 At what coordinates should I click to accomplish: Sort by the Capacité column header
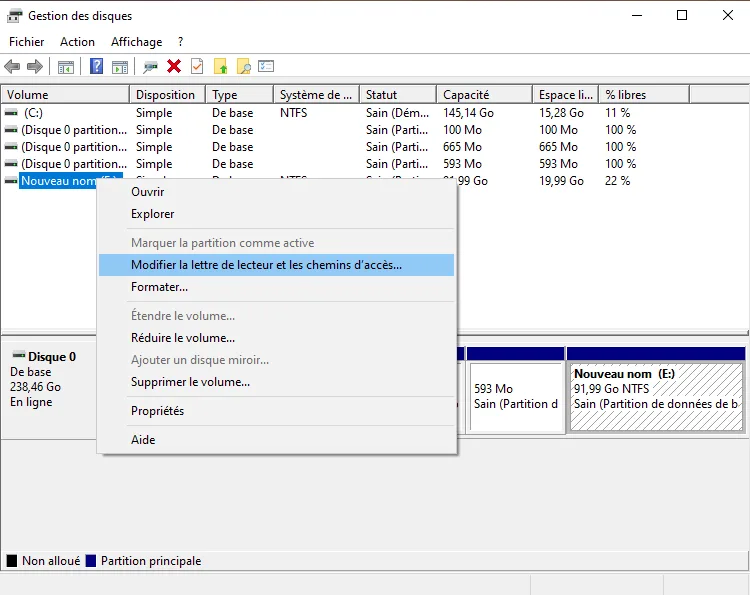click(485, 95)
